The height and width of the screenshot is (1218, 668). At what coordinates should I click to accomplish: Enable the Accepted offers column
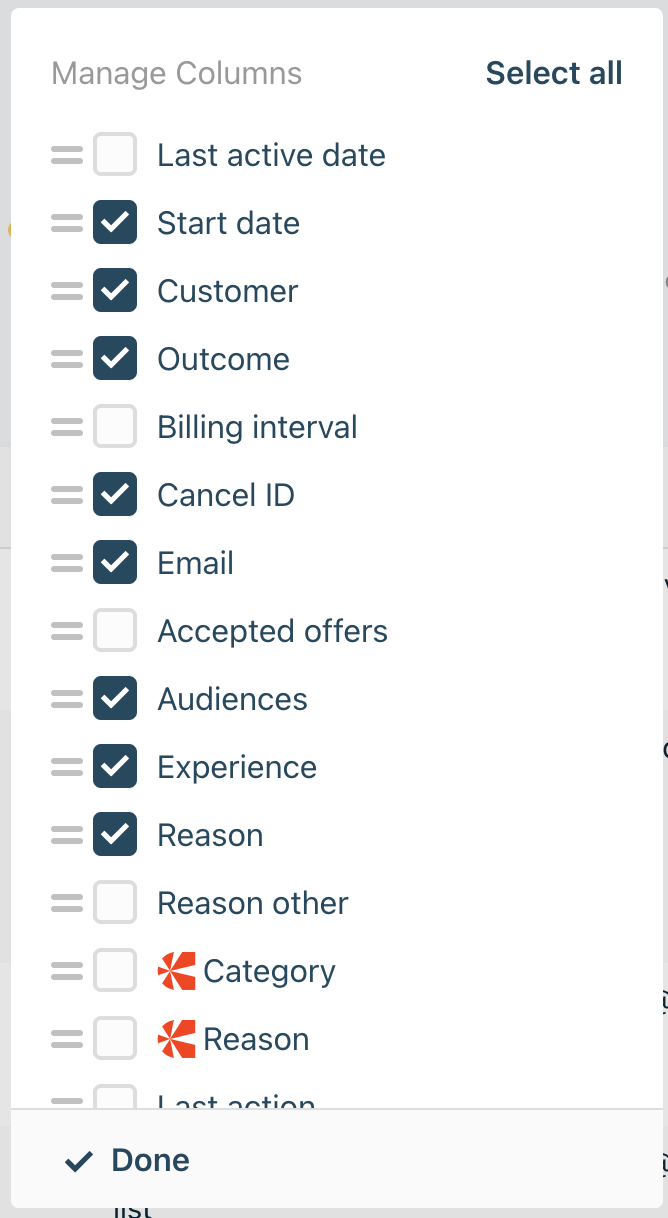(x=115, y=631)
